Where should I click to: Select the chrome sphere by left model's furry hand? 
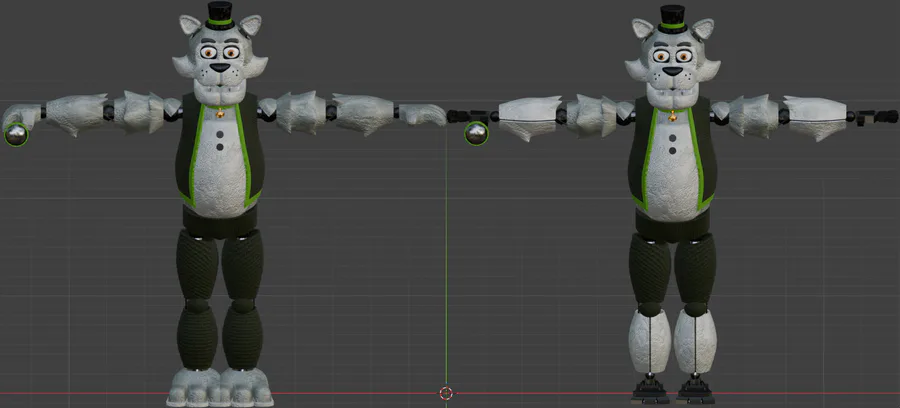tap(16, 134)
